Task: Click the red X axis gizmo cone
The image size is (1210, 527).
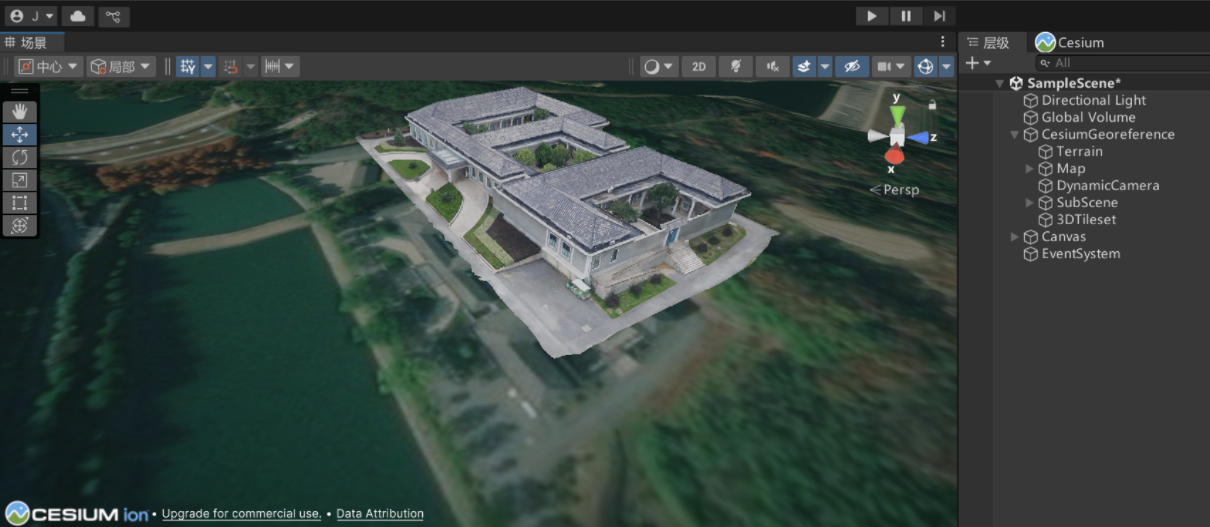Action: (x=895, y=156)
